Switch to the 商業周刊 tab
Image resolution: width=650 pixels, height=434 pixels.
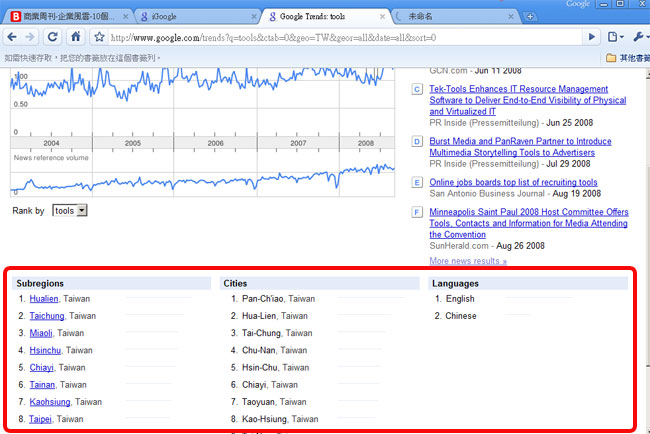click(x=68, y=17)
